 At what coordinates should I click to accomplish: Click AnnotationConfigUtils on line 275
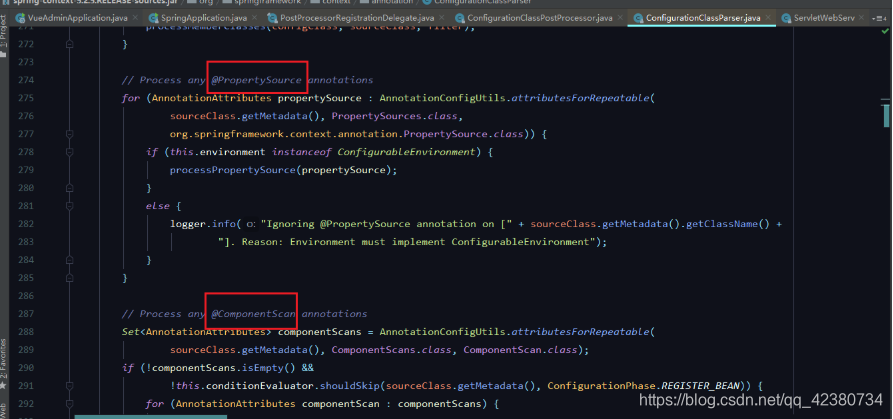tap(443, 98)
